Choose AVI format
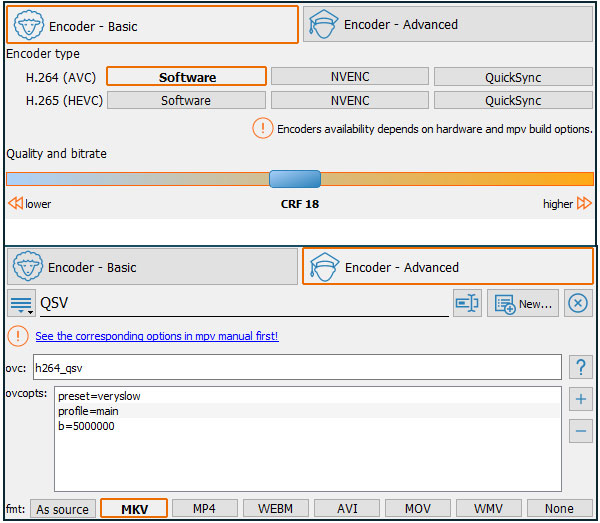The image size is (600, 523). 347,508
